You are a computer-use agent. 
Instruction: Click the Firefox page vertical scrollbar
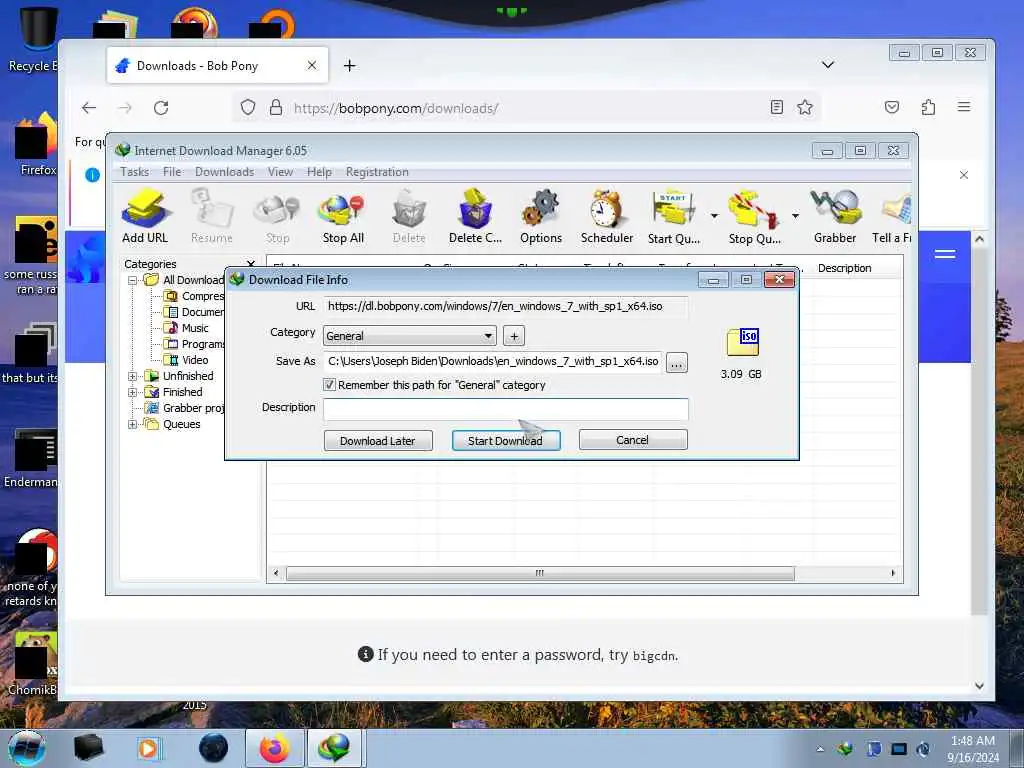(979, 431)
